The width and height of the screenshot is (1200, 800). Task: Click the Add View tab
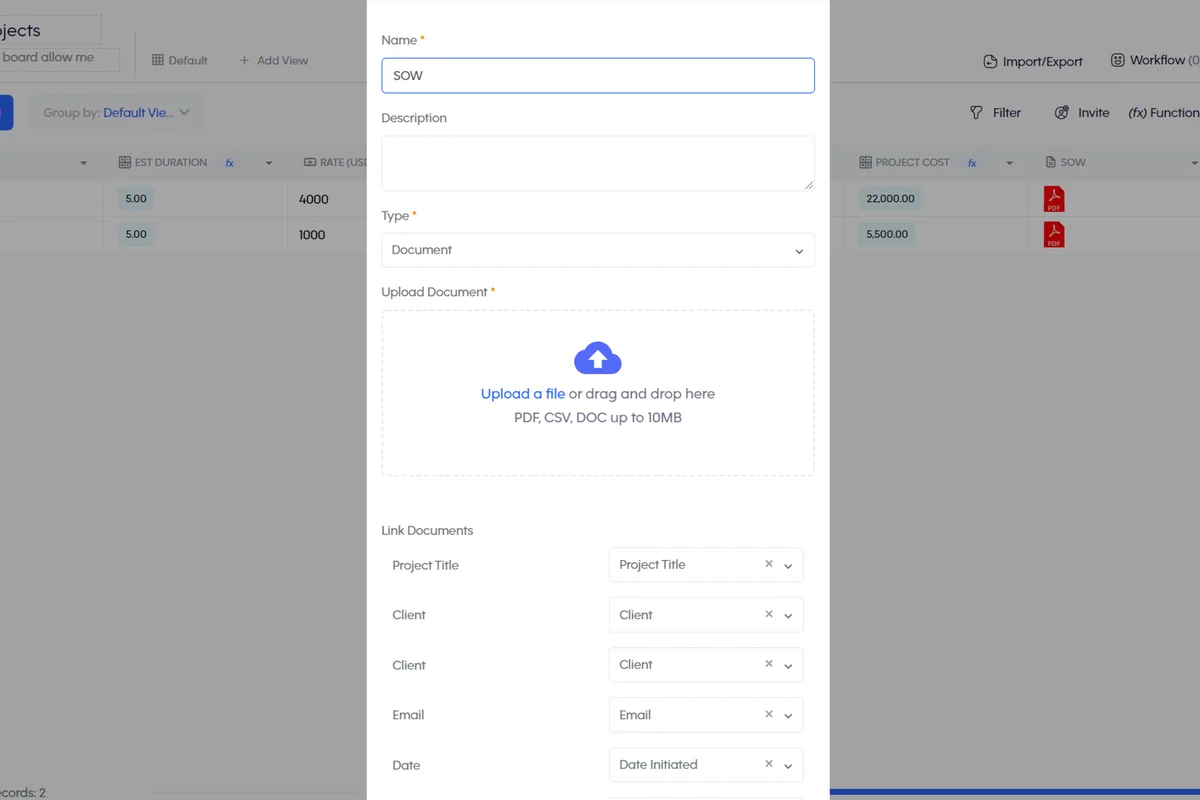273,60
